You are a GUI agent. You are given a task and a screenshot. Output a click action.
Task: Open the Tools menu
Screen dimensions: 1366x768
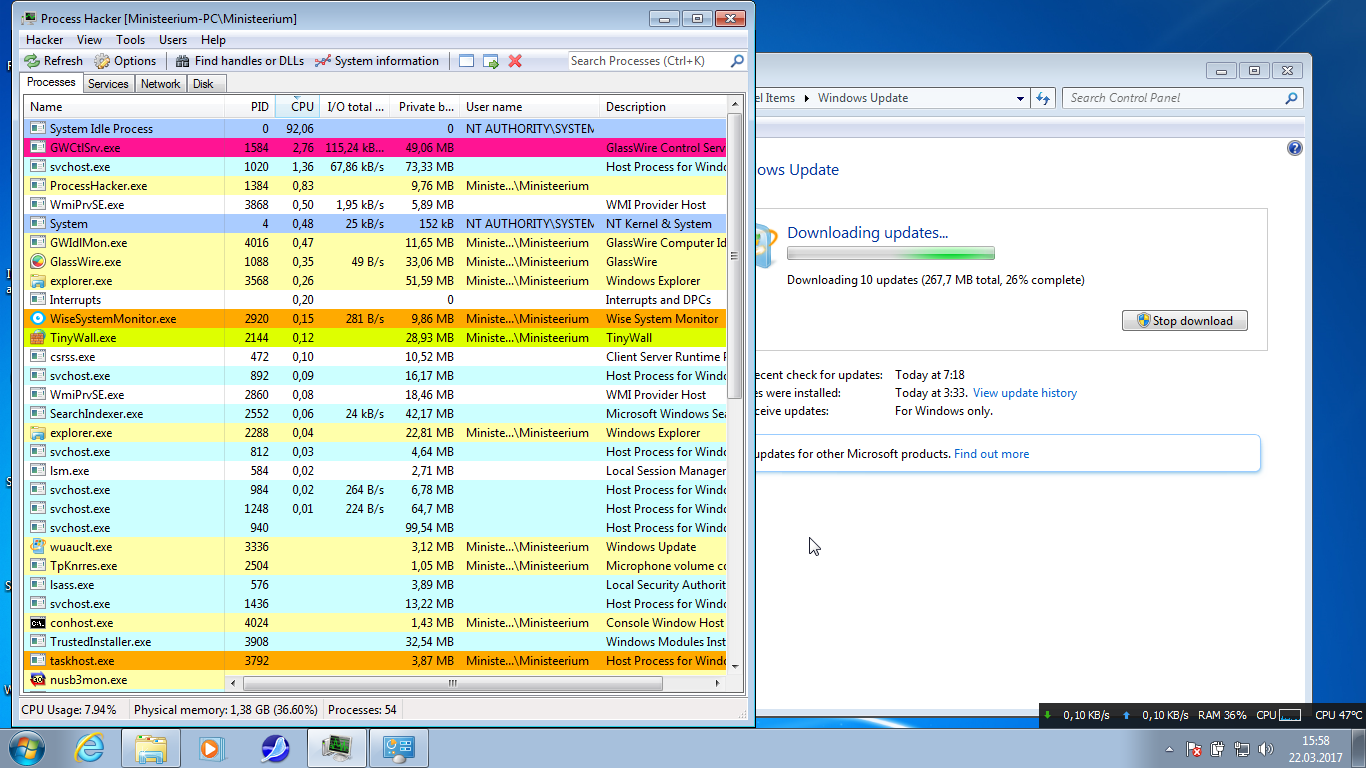coord(130,40)
